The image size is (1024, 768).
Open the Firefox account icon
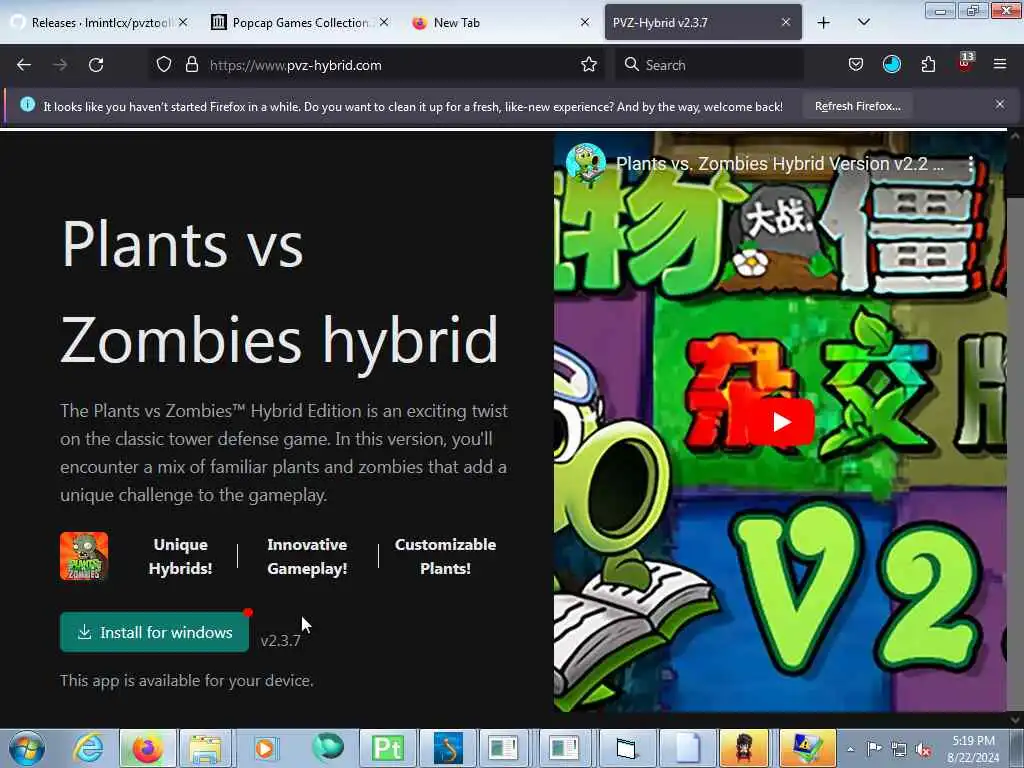tap(891, 65)
